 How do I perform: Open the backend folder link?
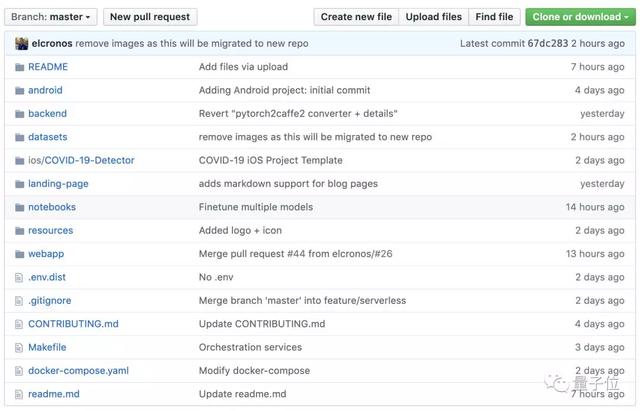47,114
